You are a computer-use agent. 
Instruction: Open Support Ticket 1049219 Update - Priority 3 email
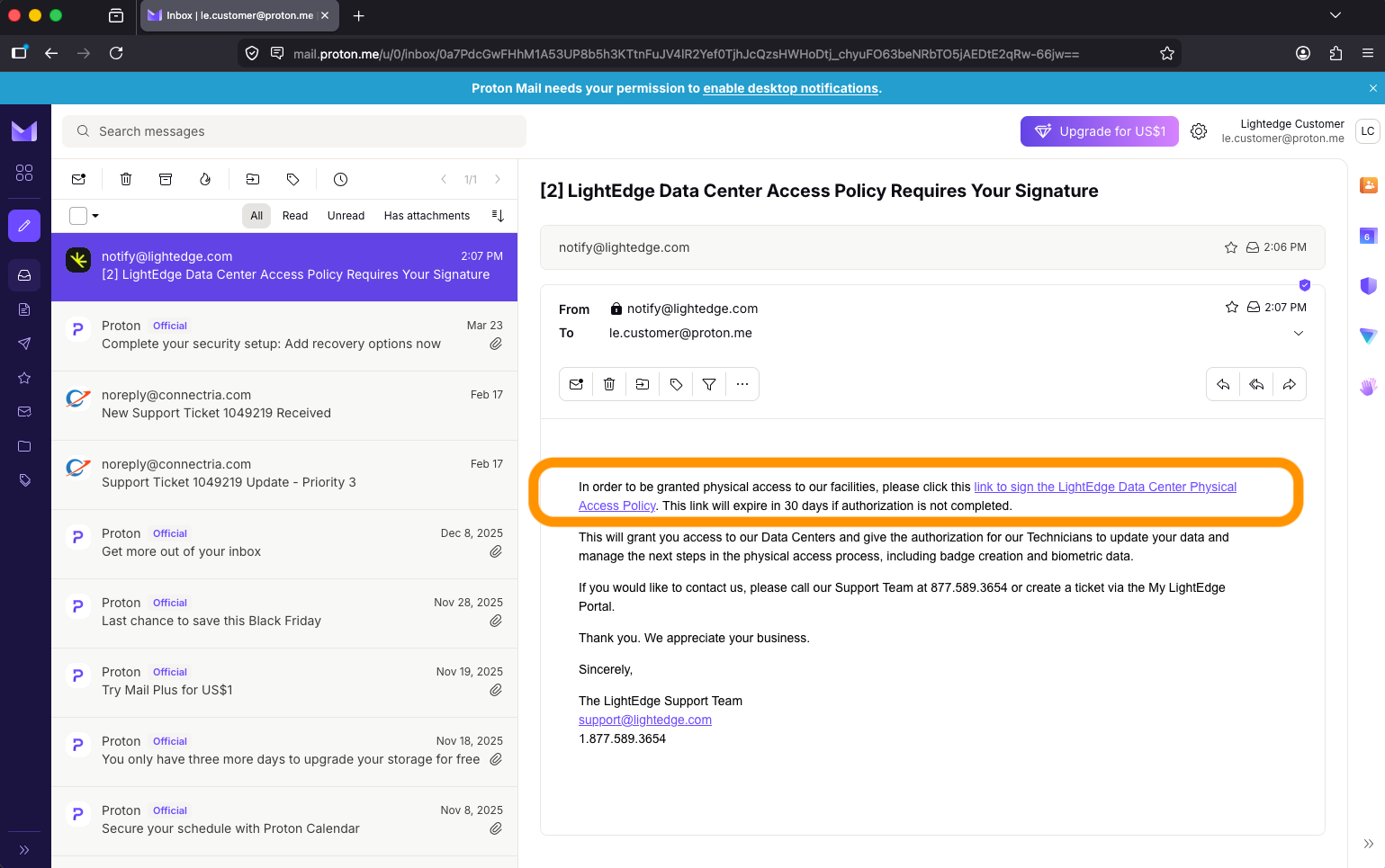[284, 475]
